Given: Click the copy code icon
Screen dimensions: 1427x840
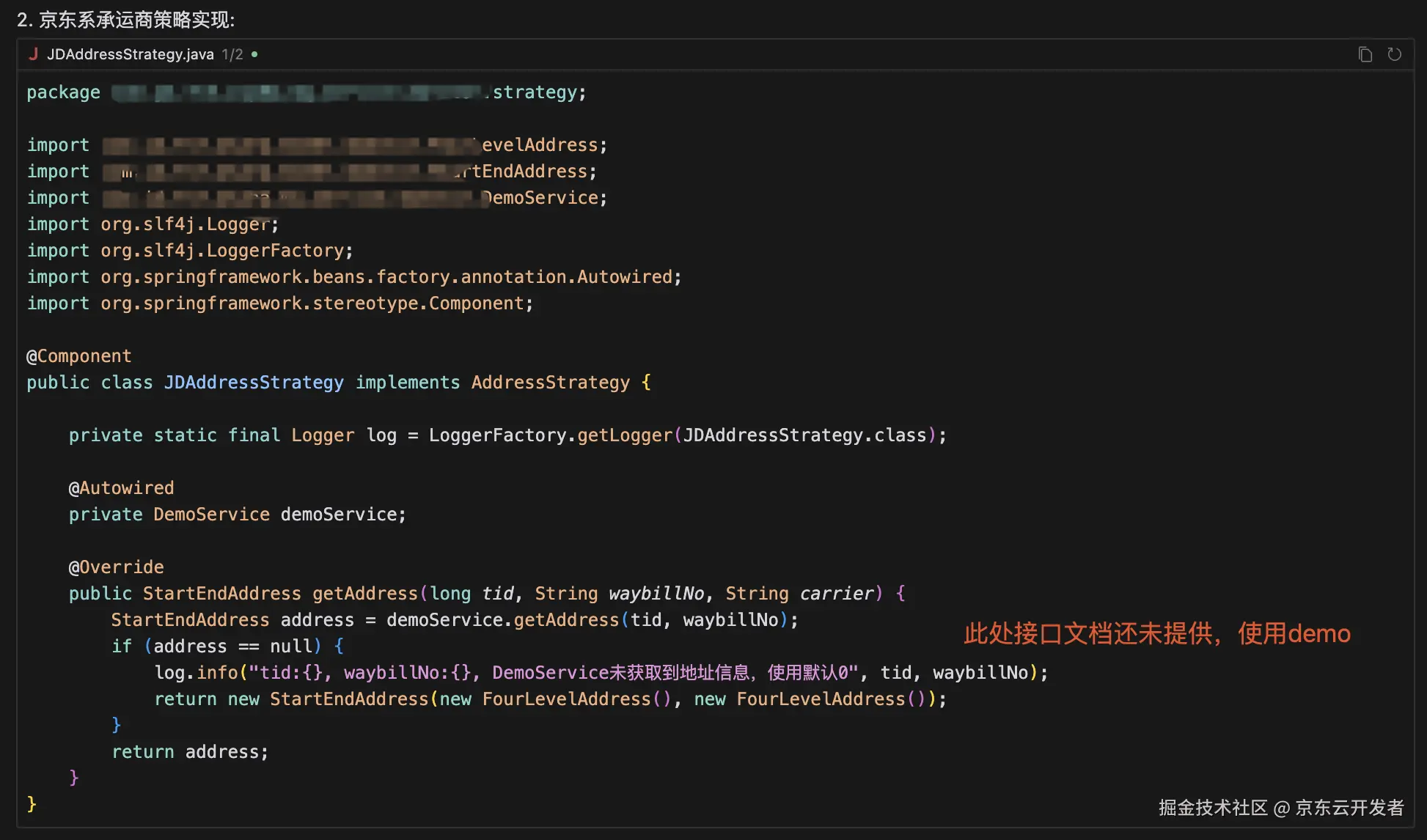Looking at the screenshot, I should click(x=1365, y=54).
